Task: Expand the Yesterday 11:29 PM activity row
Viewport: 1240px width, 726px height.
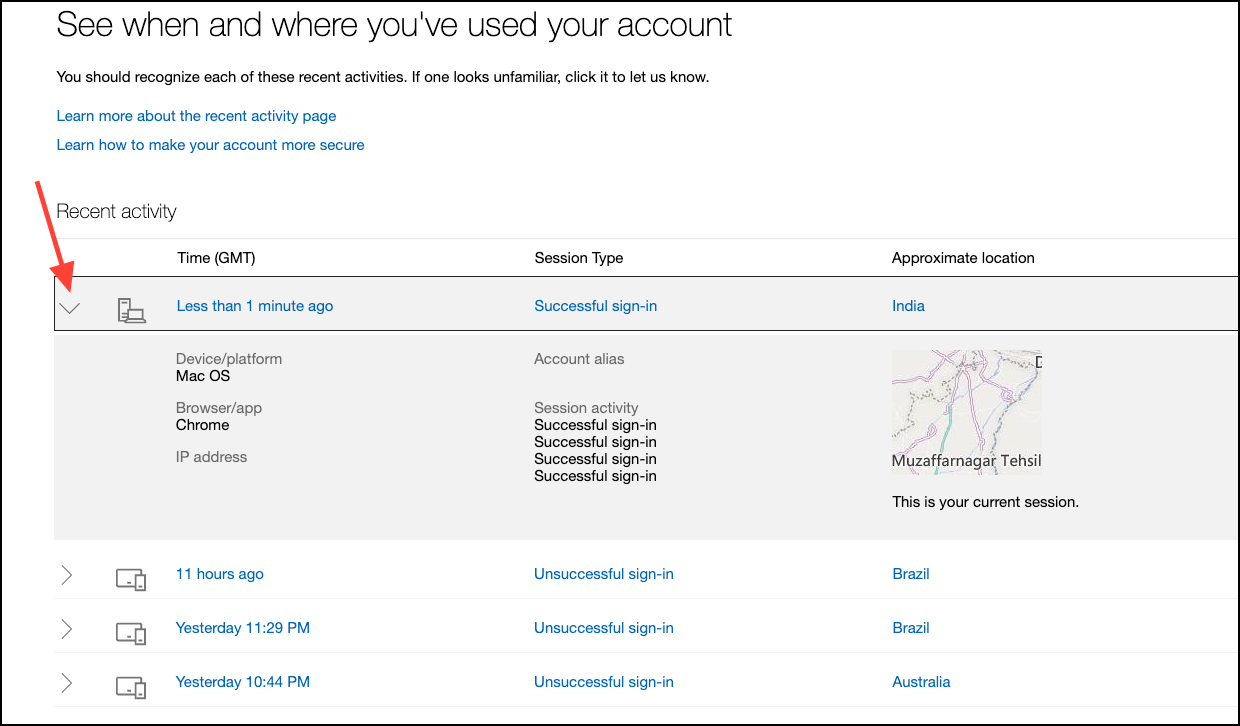Action: click(x=67, y=628)
